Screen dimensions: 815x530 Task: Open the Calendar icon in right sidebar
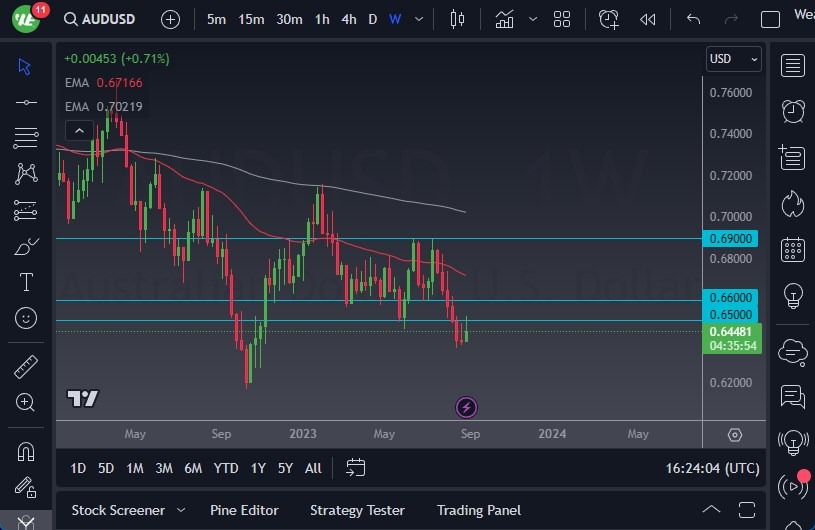coord(793,249)
